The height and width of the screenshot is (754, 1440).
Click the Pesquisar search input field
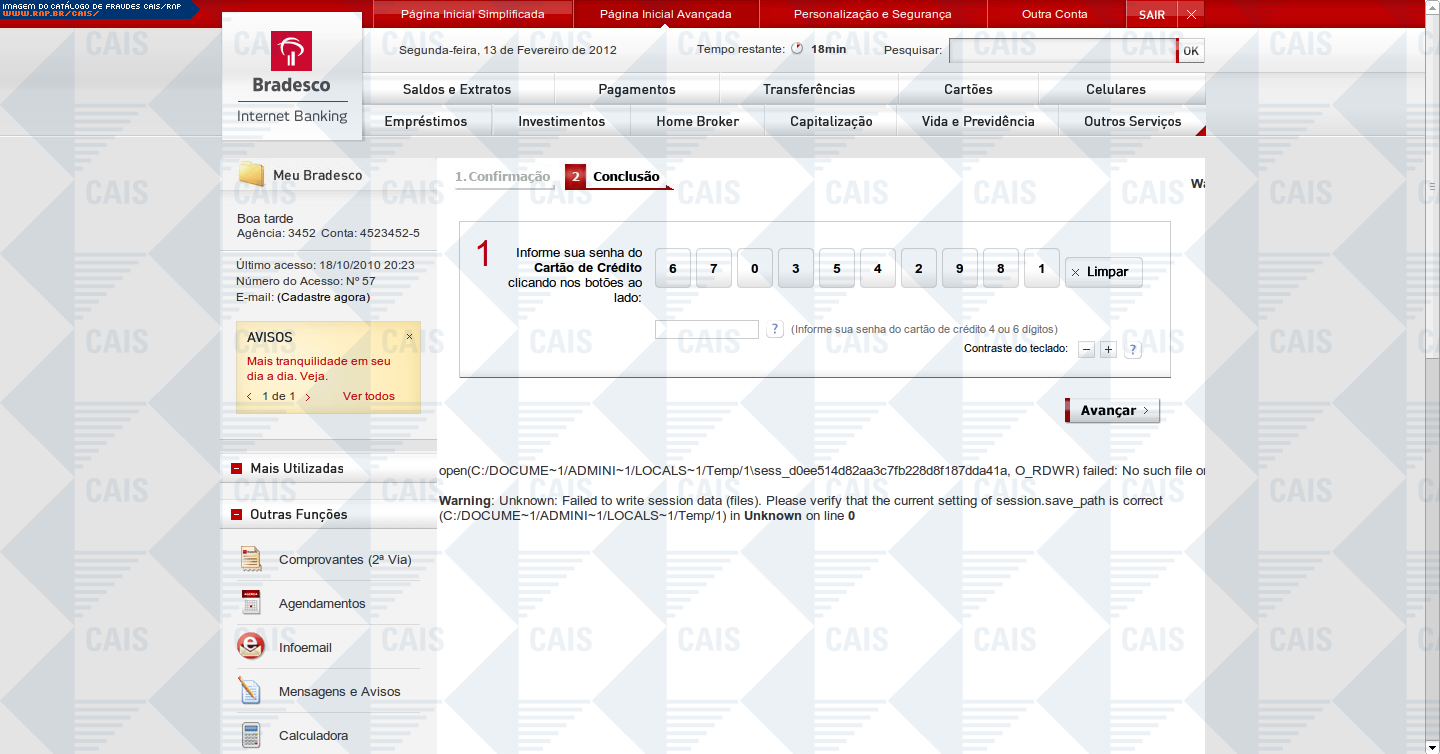[x=1062, y=50]
